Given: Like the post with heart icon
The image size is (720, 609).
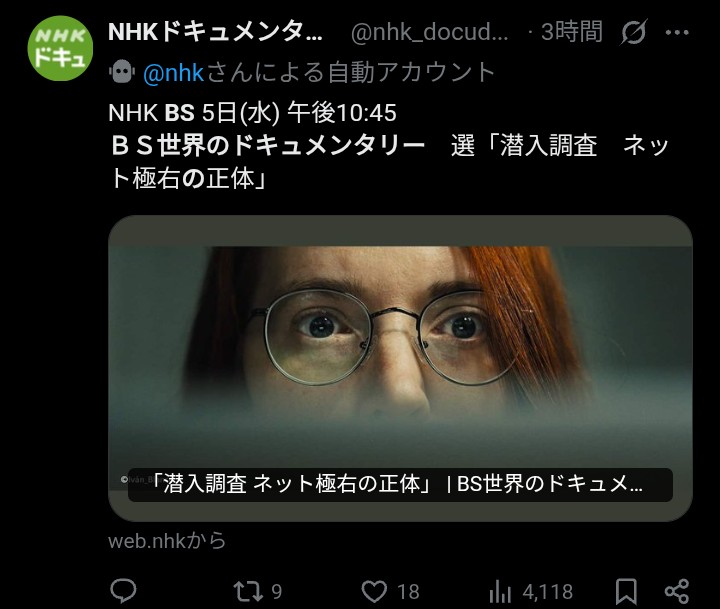Looking at the screenshot, I should pyautogui.click(x=374, y=591).
